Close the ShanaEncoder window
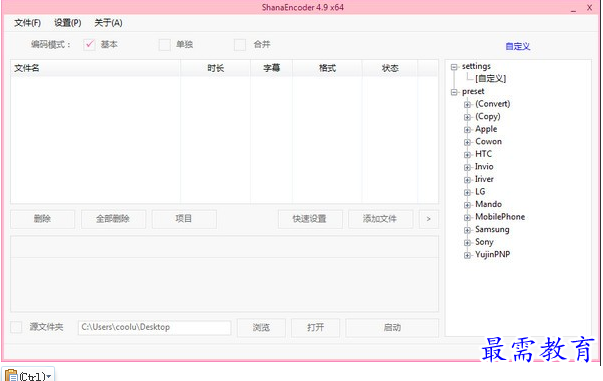This screenshot has width=603, height=381. (590, 8)
